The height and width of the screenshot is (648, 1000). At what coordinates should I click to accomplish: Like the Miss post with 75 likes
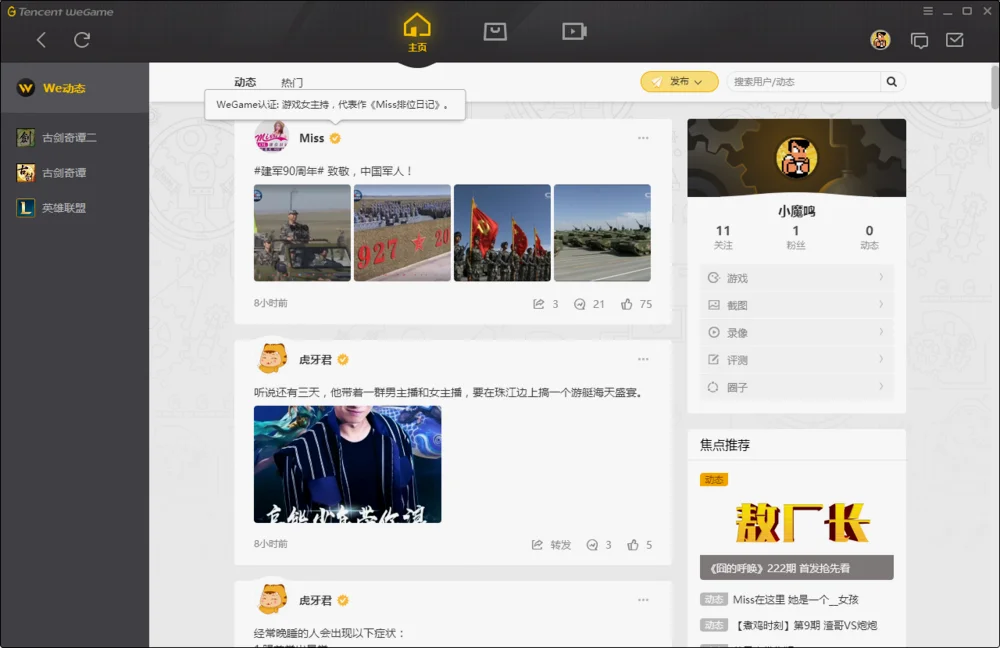click(x=636, y=304)
